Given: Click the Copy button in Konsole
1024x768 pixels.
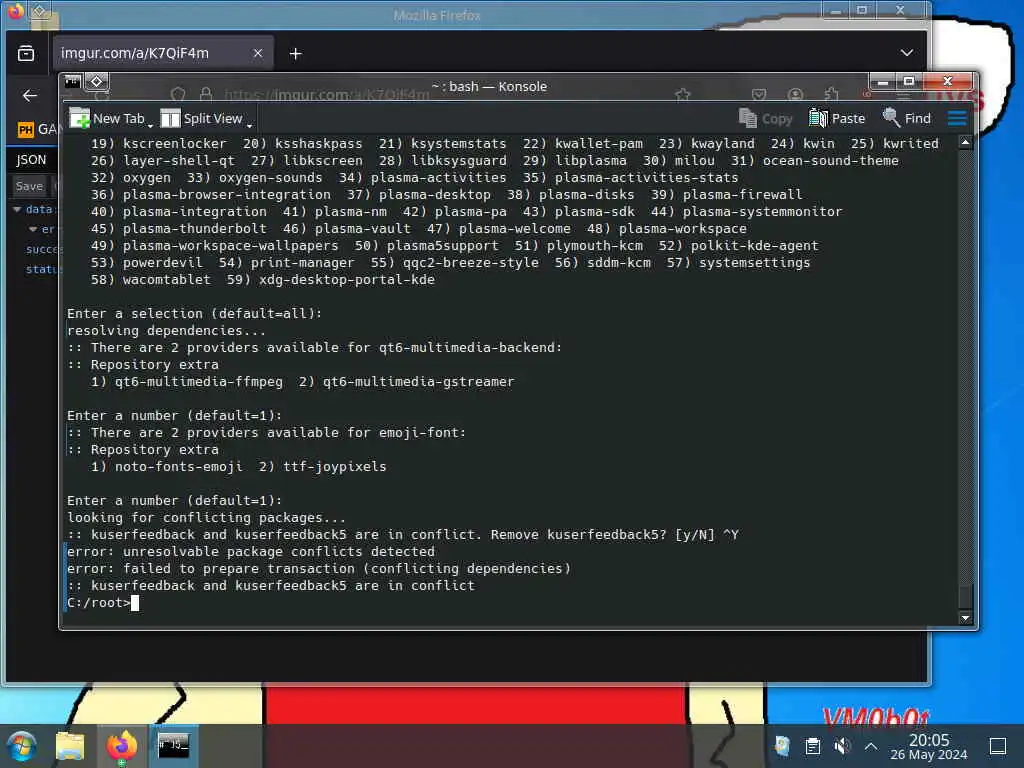Looking at the screenshot, I should pos(765,118).
